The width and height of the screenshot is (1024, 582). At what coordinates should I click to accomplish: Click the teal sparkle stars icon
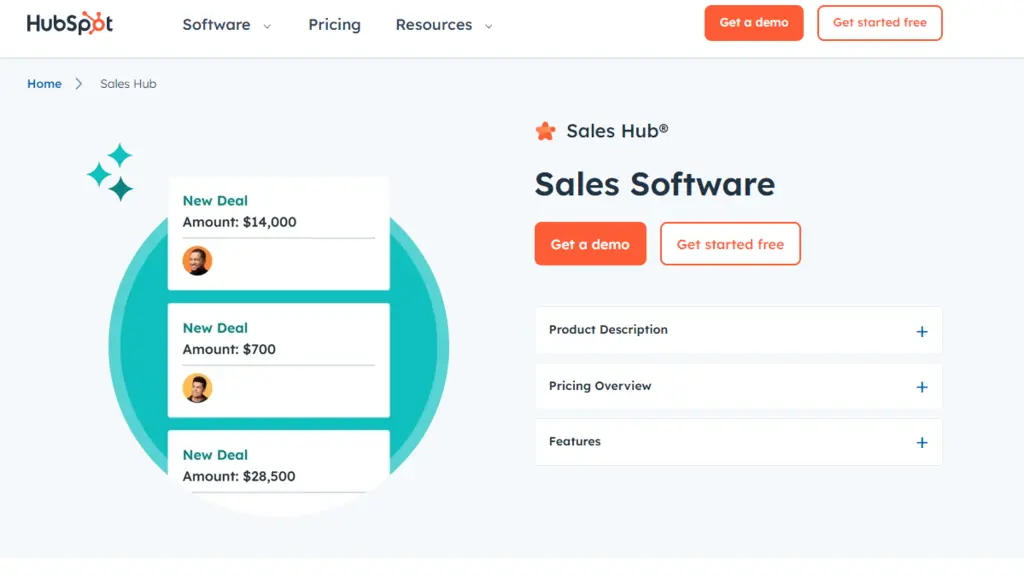click(x=110, y=172)
